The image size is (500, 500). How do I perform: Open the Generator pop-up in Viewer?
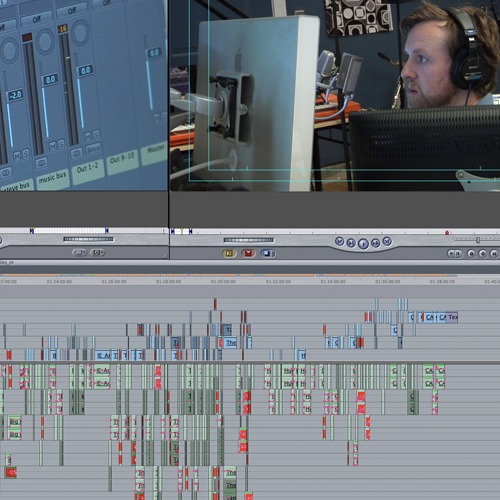pyautogui.click(x=97, y=253)
